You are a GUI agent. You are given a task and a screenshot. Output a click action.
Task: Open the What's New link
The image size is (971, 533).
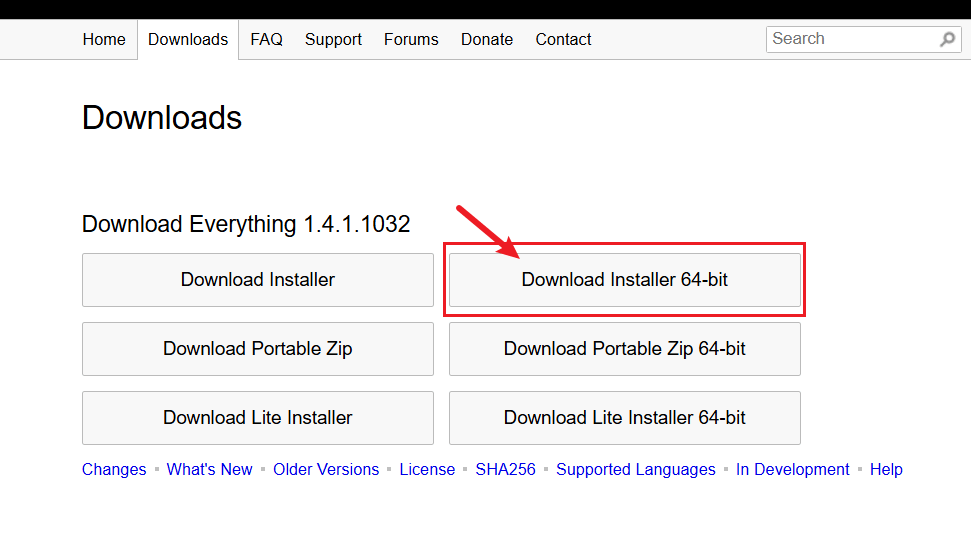click(x=209, y=469)
